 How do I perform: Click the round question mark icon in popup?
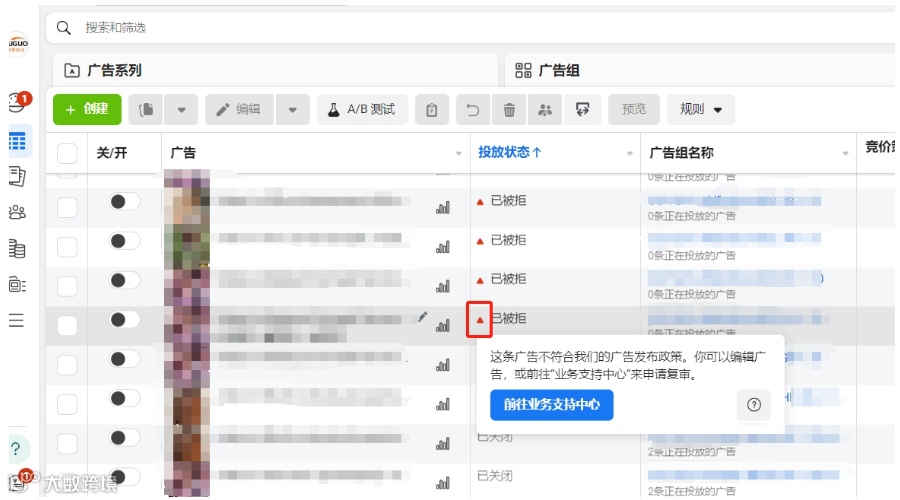(x=754, y=405)
